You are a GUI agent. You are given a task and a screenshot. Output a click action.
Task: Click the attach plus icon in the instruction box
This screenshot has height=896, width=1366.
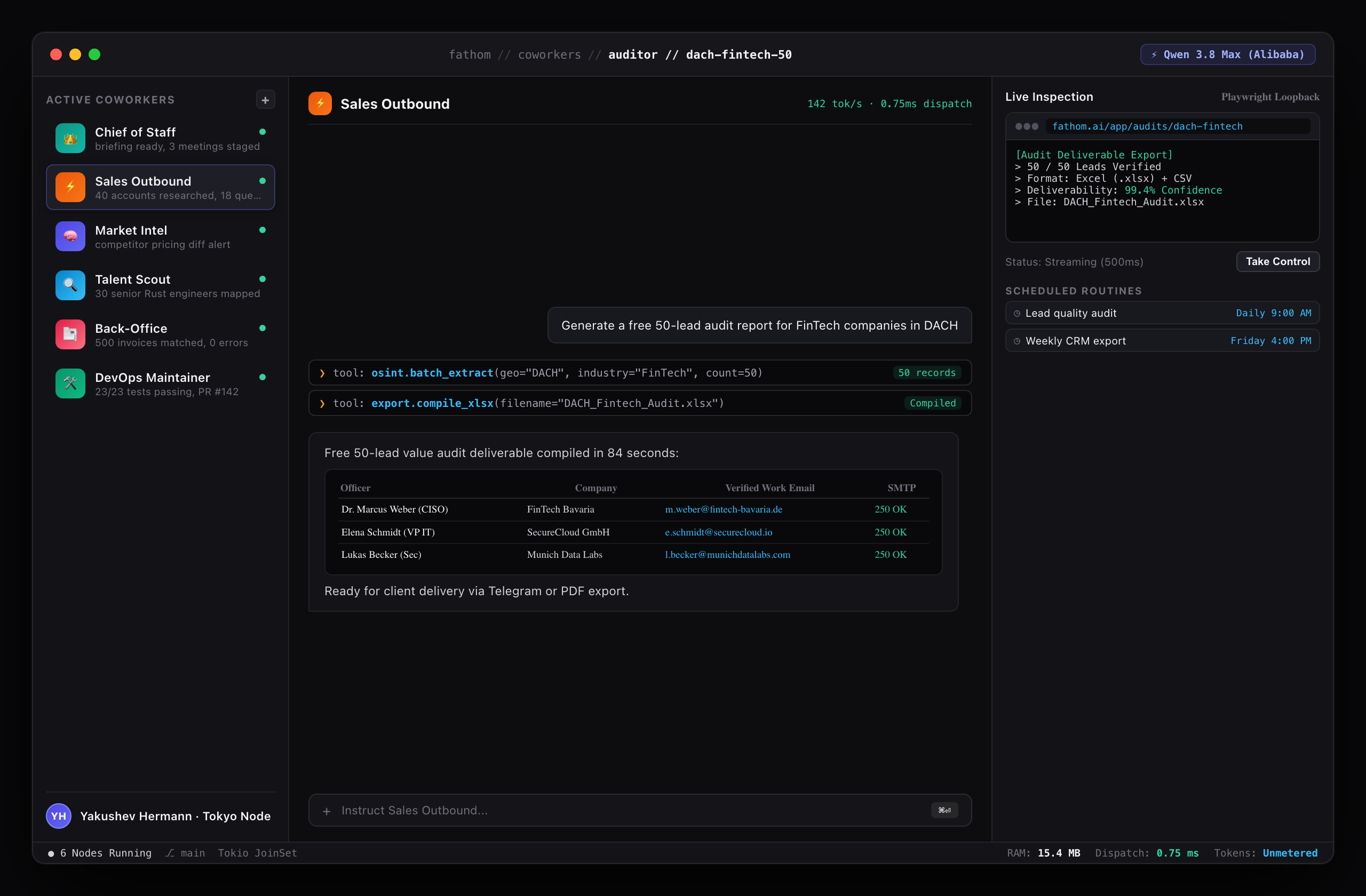[327, 811]
